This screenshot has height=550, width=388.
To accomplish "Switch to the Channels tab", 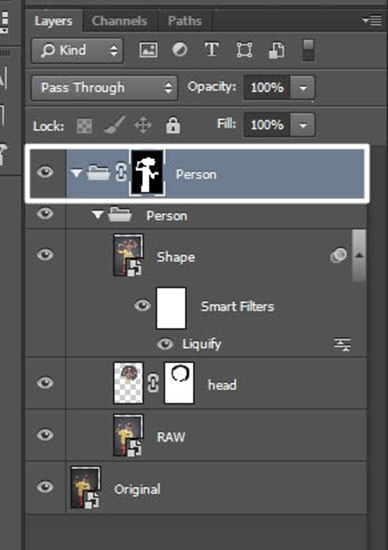I will pyautogui.click(x=119, y=21).
